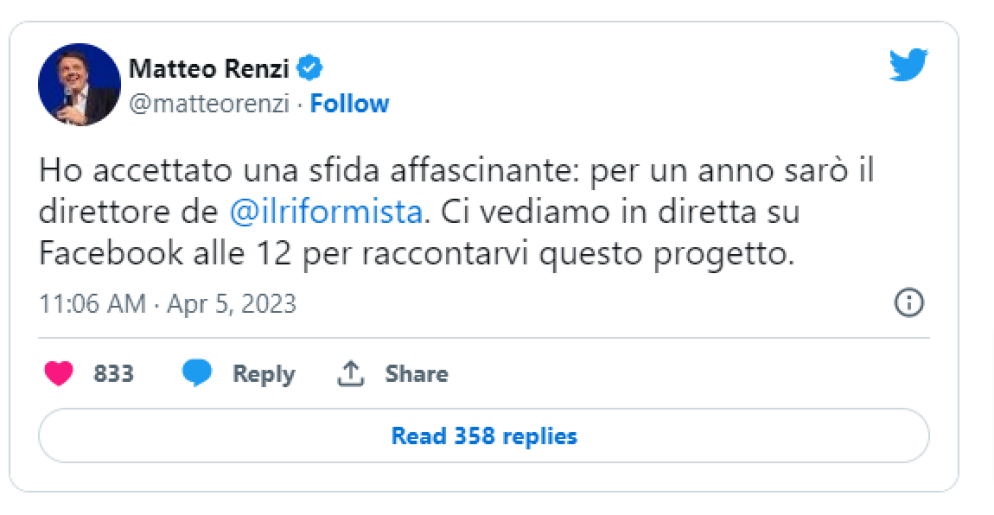The width and height of the screenshot is (994, 515).
Task: Click the Matteo Renzi display name
Action: (209, 69)
